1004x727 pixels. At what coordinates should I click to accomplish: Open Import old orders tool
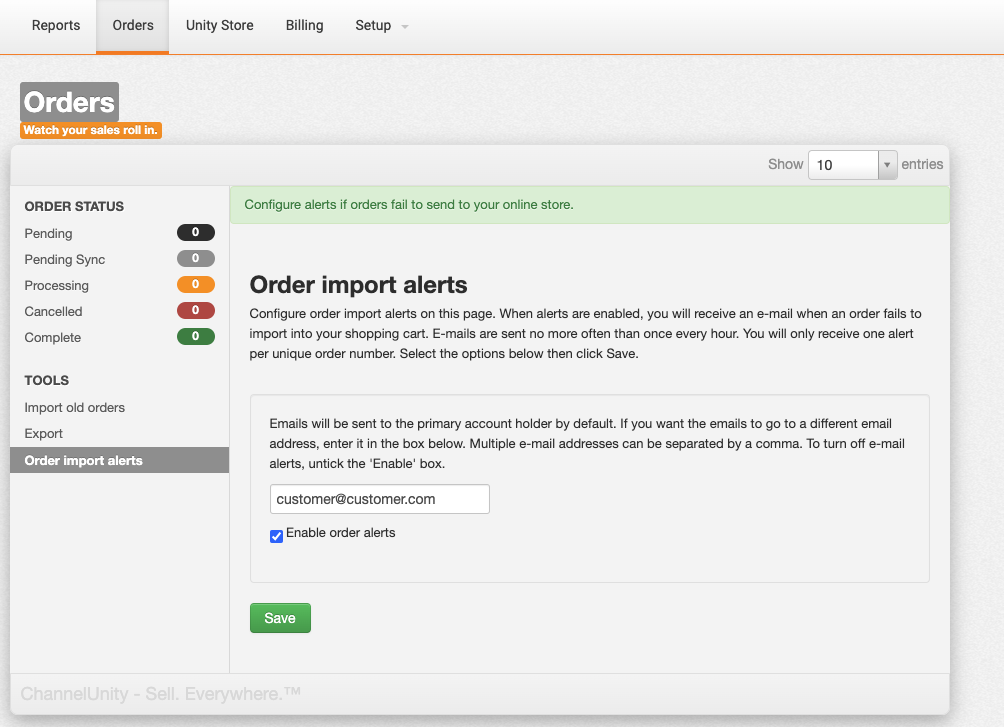[74, 407]
